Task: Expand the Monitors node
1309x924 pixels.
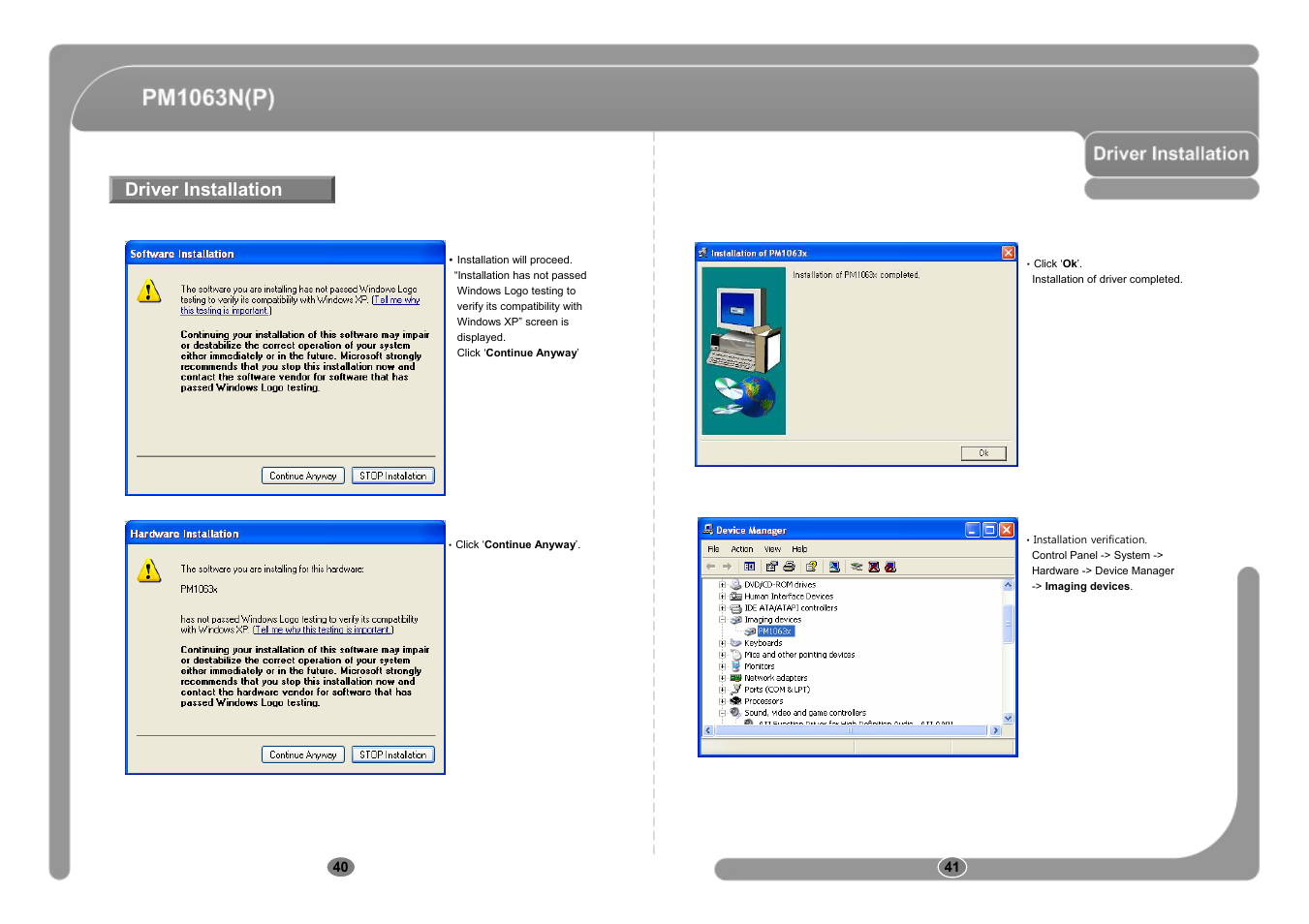Action: (722, 666)
